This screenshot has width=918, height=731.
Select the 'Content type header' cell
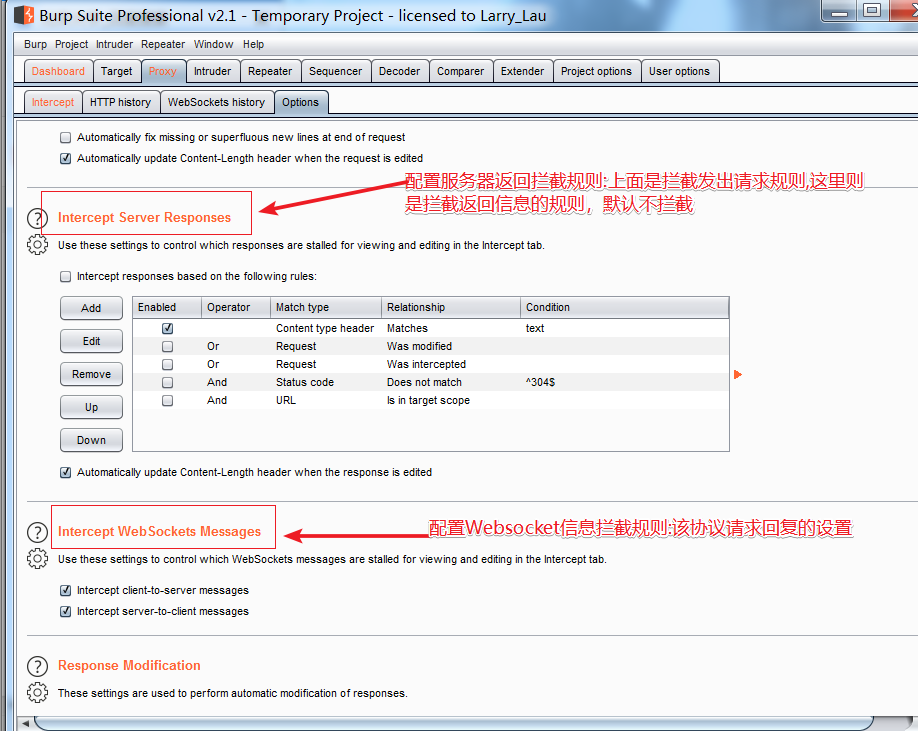click(x=326, y=328)
